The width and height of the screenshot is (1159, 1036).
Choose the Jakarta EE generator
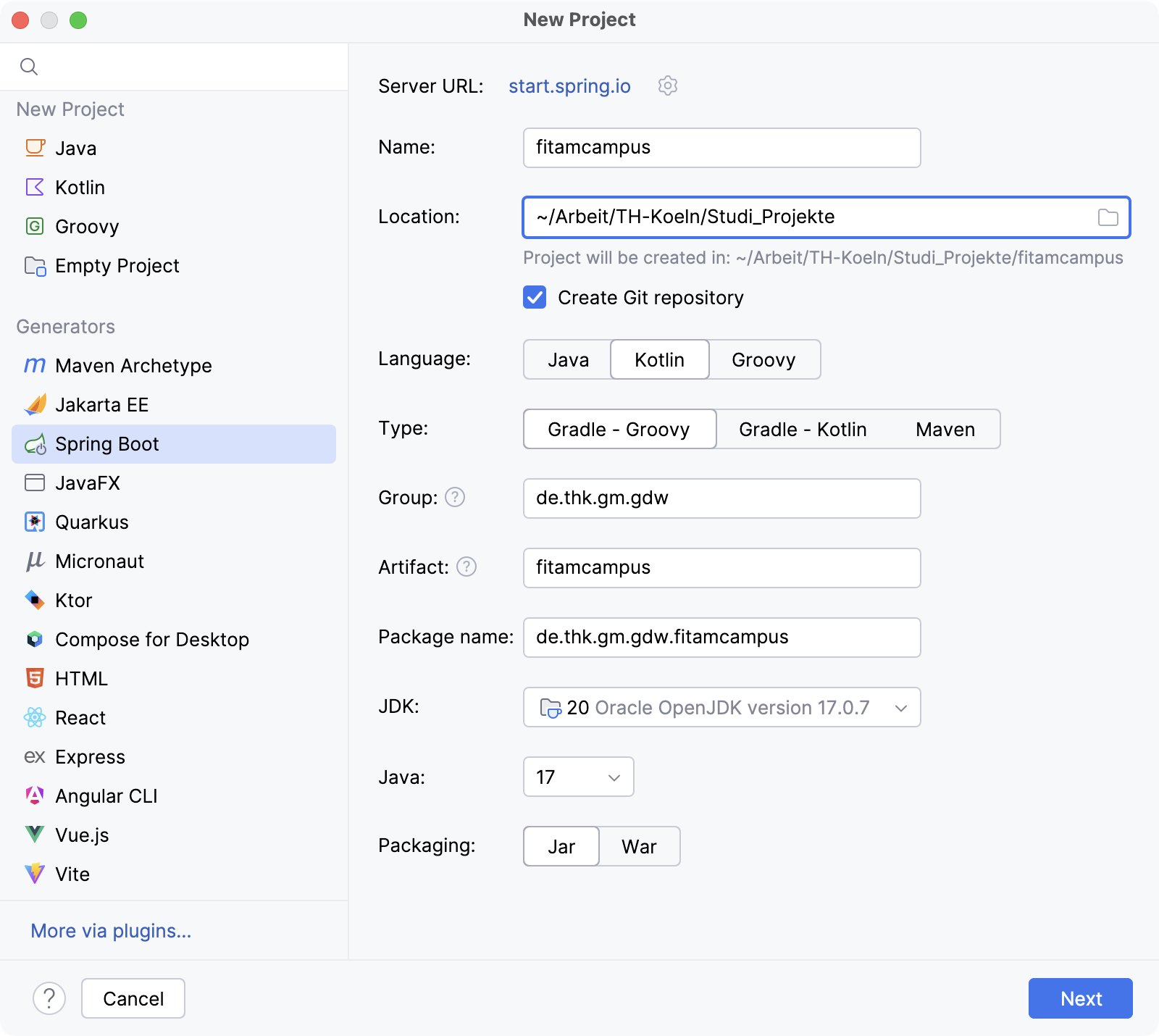pyautogui.click(x=101, y=404)
